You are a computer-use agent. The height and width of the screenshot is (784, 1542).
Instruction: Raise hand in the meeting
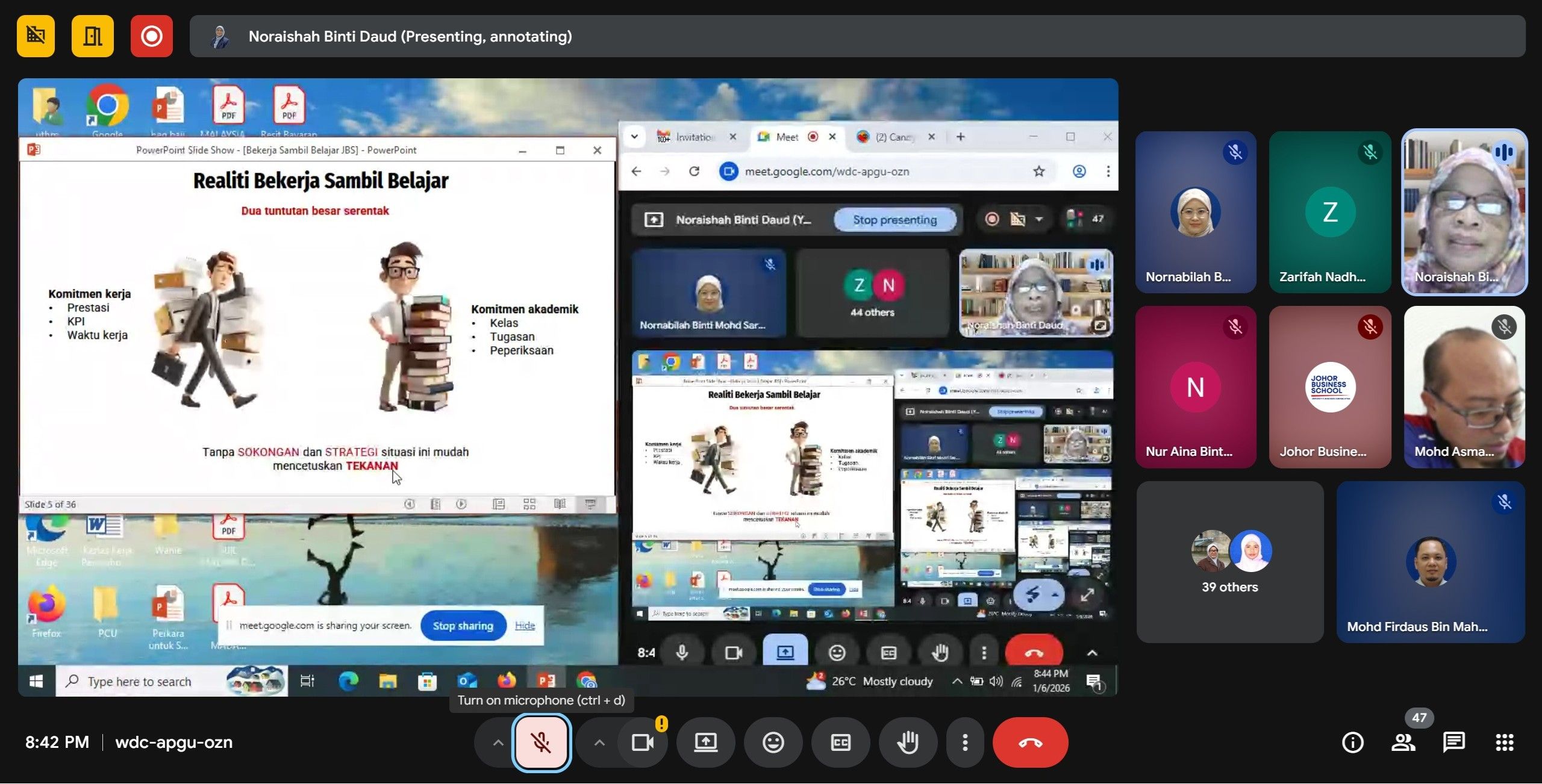click(x=908, y=742)
